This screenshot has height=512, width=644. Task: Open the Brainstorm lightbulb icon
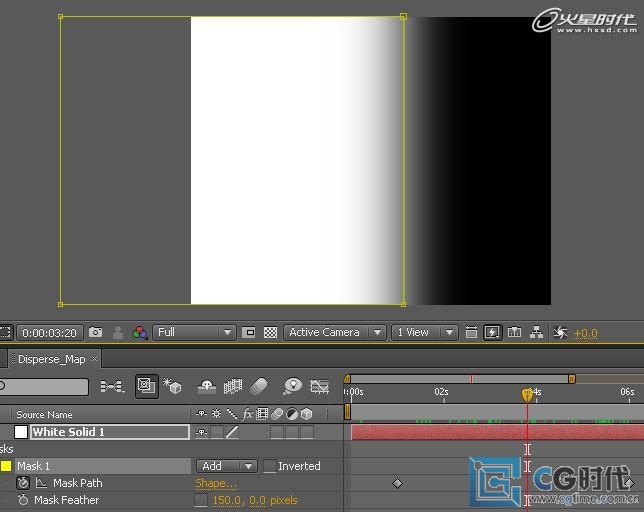292,386
